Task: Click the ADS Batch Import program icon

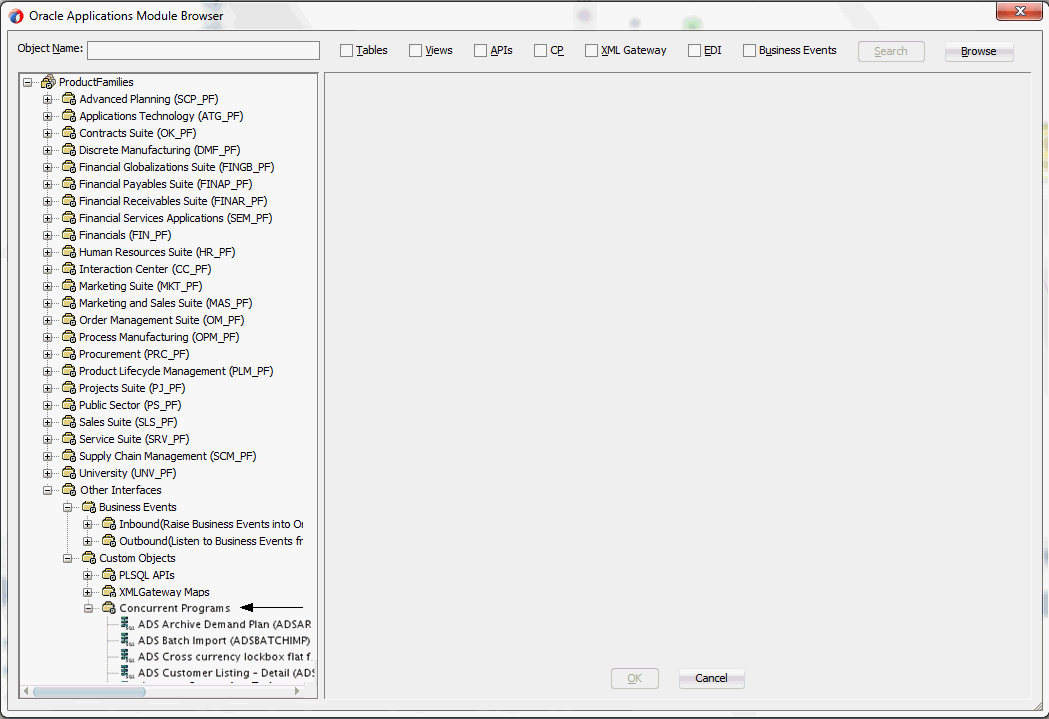Action: [128, 640]
